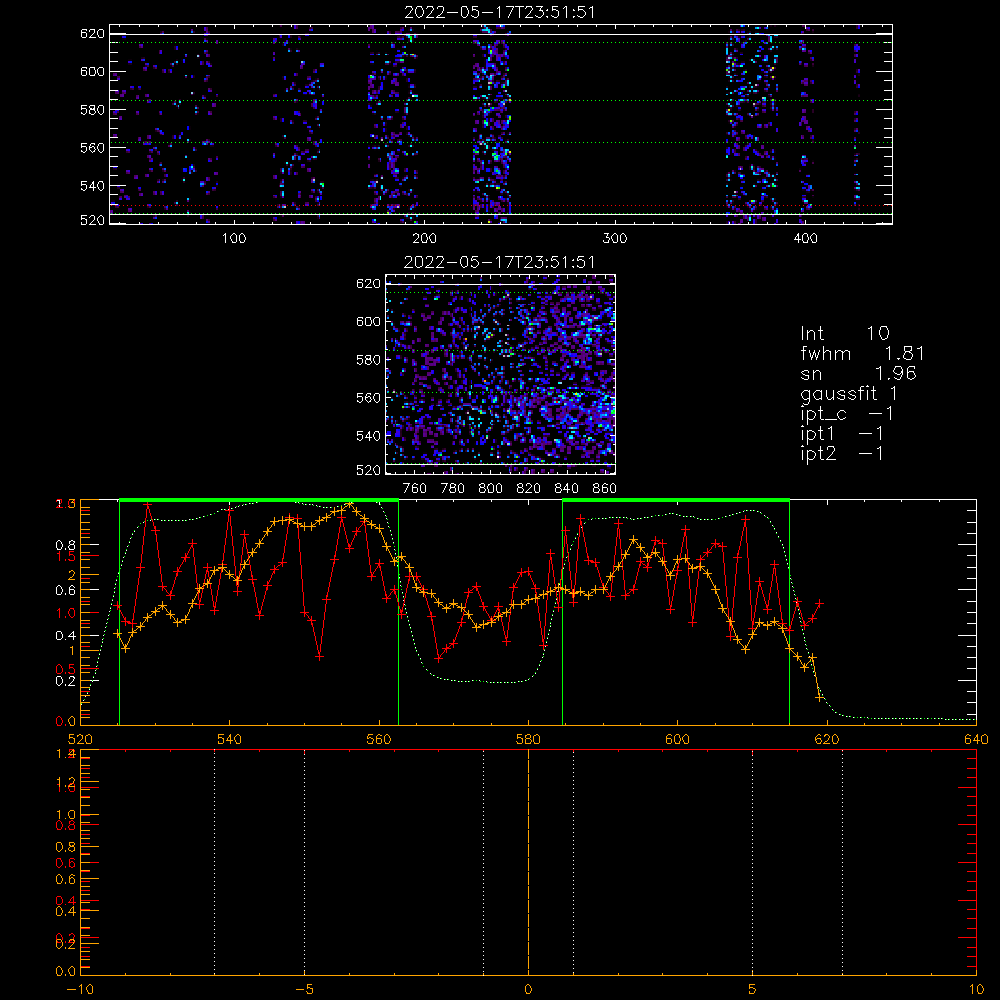Screen dimensions: 1000x1000
Task: Select the 'Int 10' readout text
Action: pos(844,333)
